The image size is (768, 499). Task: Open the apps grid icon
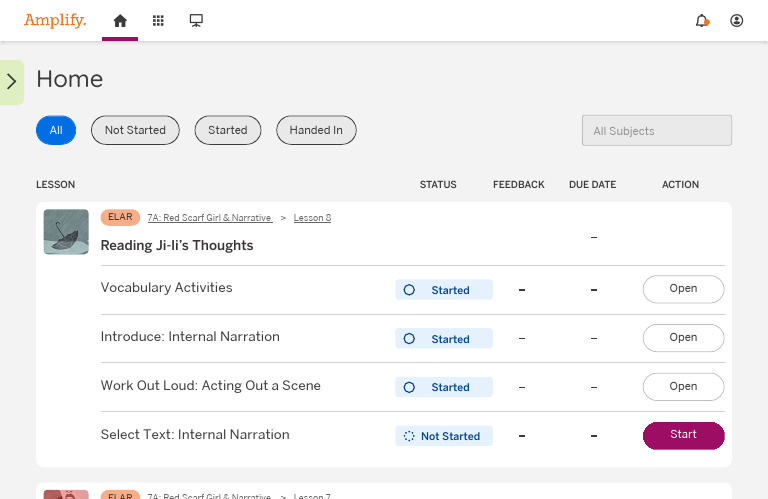pos(158,21)
